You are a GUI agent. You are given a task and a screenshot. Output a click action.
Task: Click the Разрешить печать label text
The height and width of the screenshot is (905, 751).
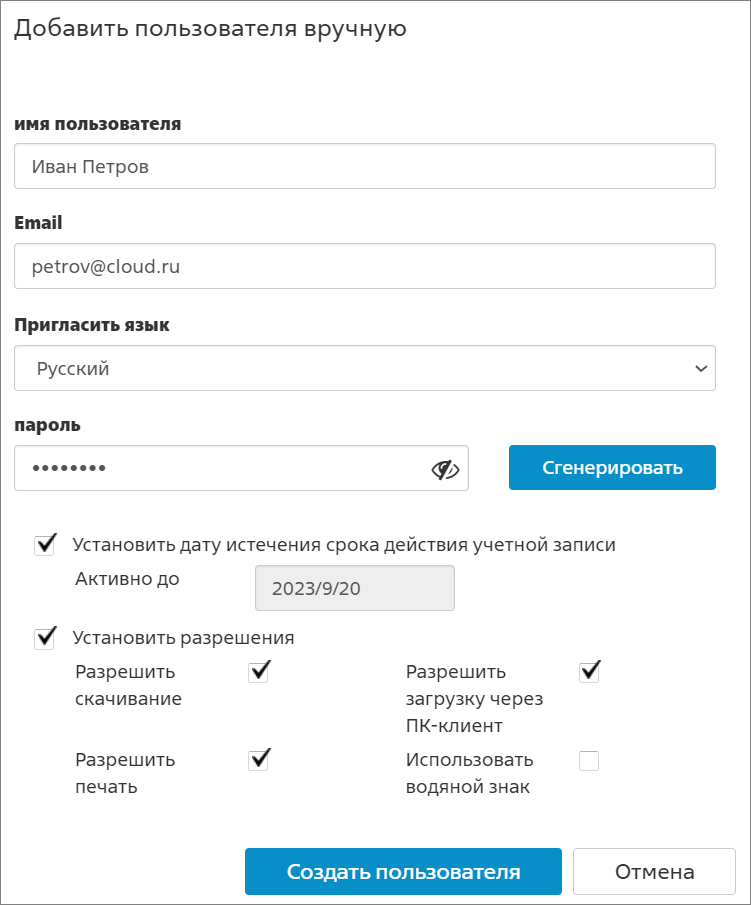pos(125,773)
